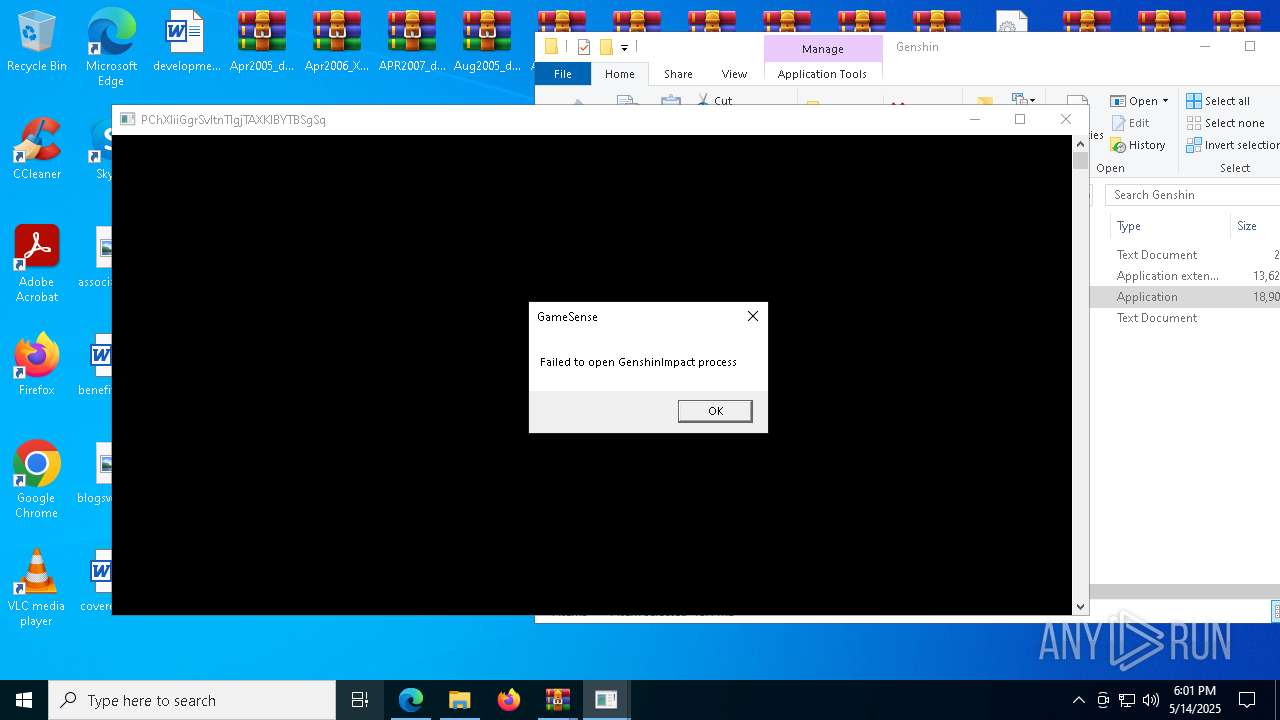
Task: Minimize the PChXIiiGgrSvltnTlgj console window
Action: [975, 119]
